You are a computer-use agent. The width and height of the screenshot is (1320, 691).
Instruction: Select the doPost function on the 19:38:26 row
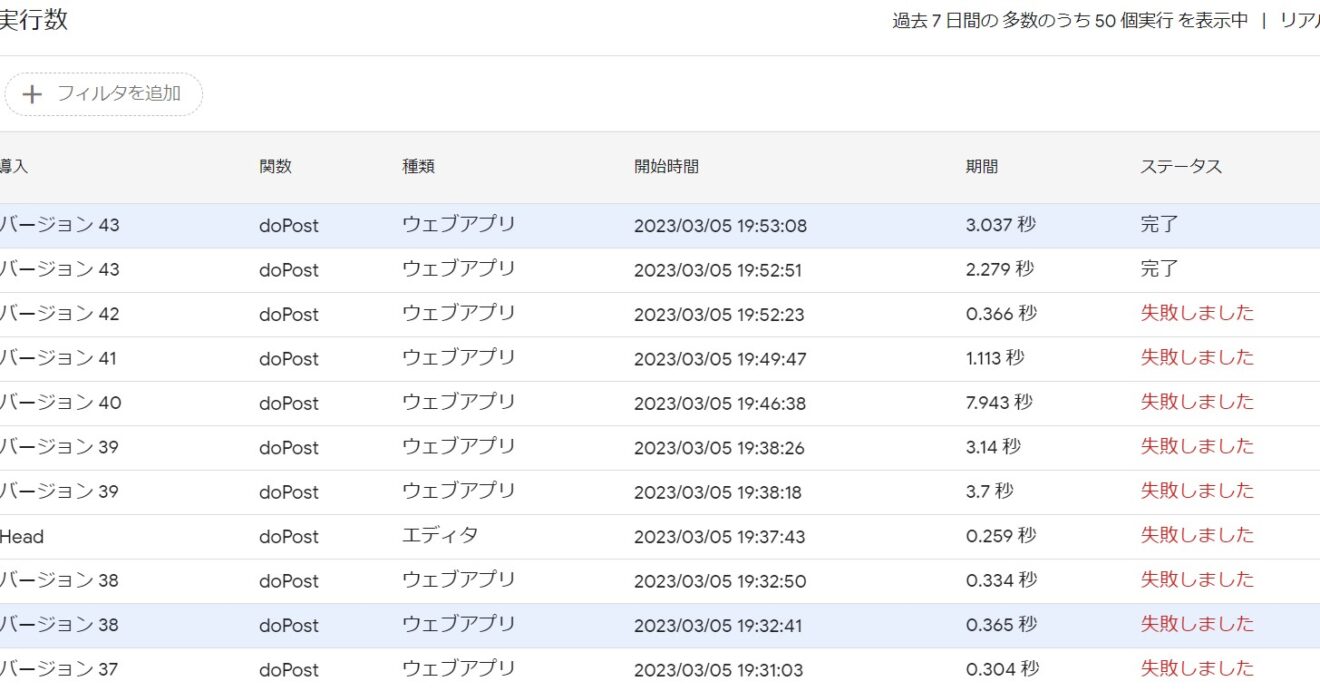tap(289, 447)
